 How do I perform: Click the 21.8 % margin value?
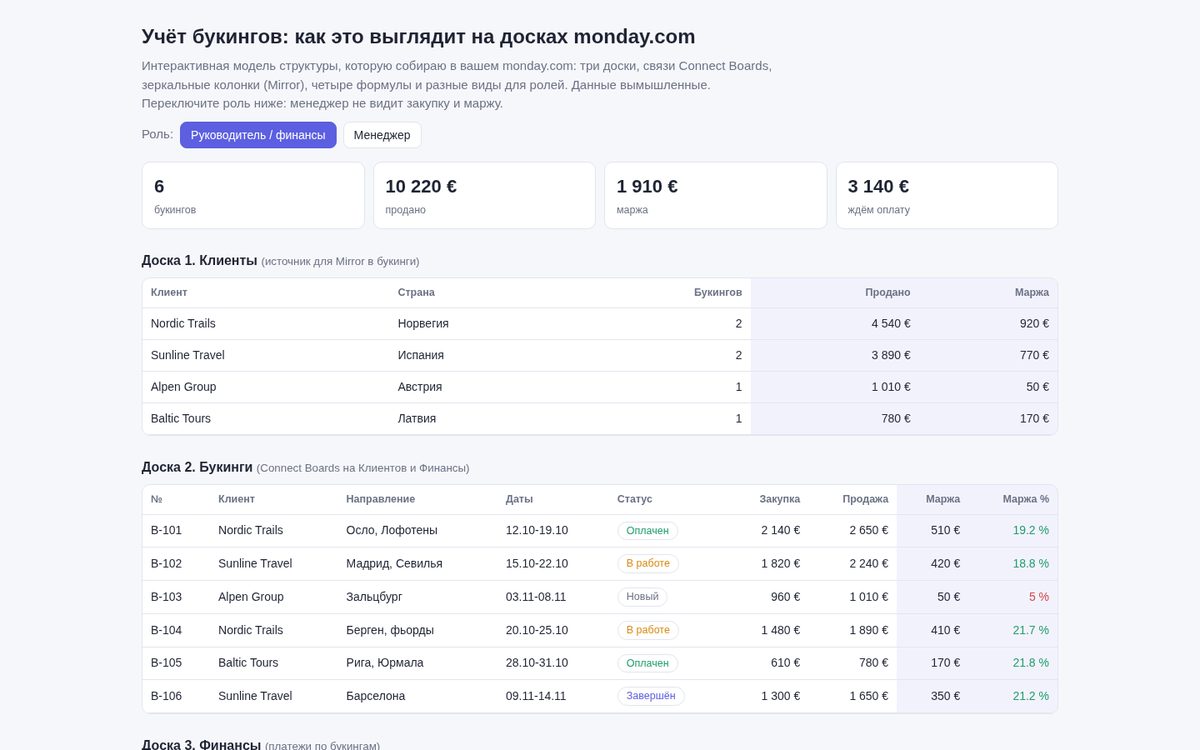1031,663
